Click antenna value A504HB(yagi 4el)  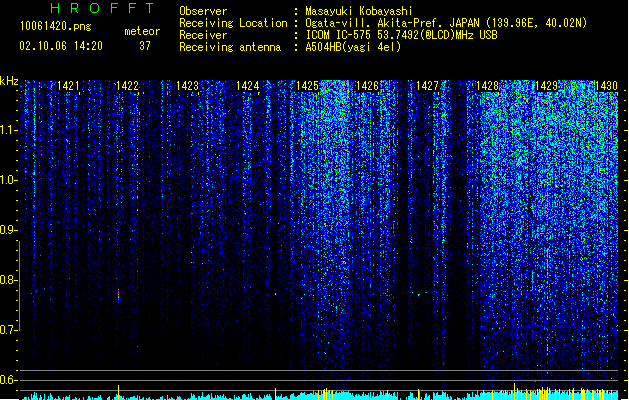coord(353,47)
